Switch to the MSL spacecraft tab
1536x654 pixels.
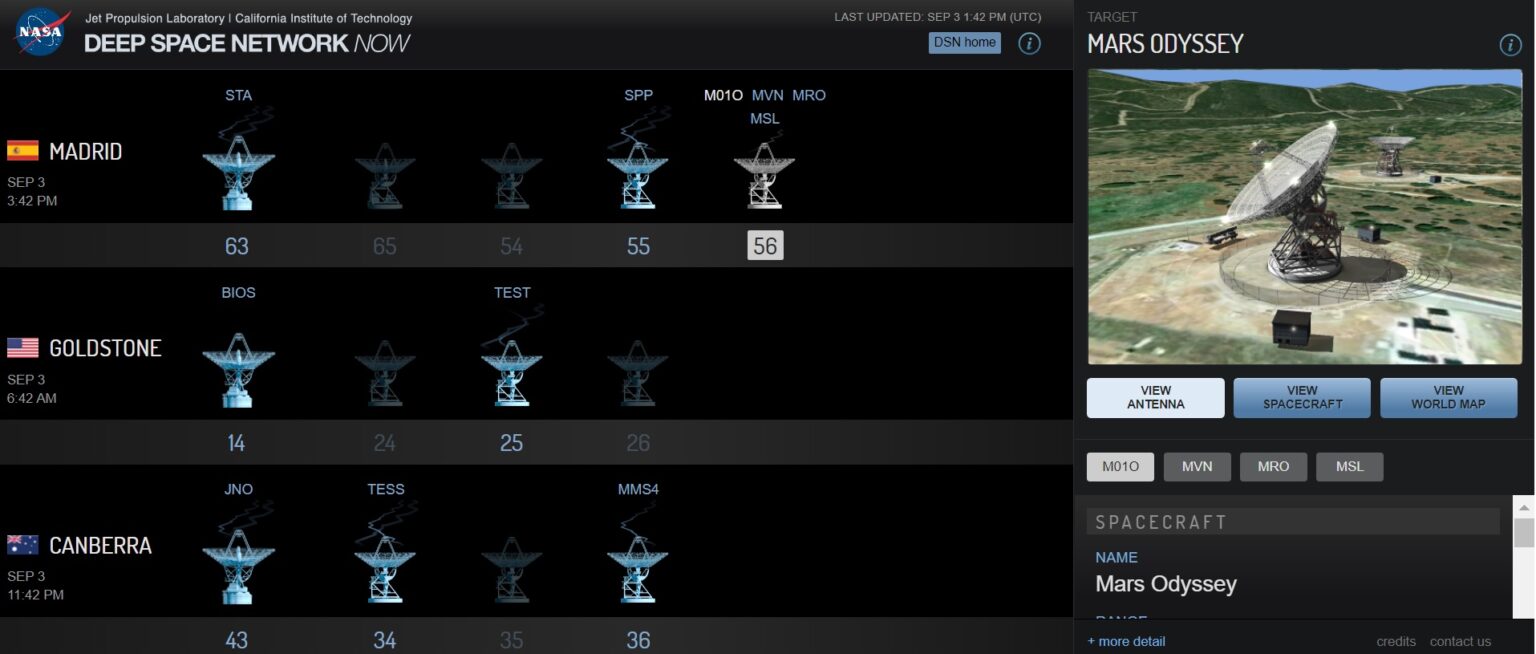1349,466
